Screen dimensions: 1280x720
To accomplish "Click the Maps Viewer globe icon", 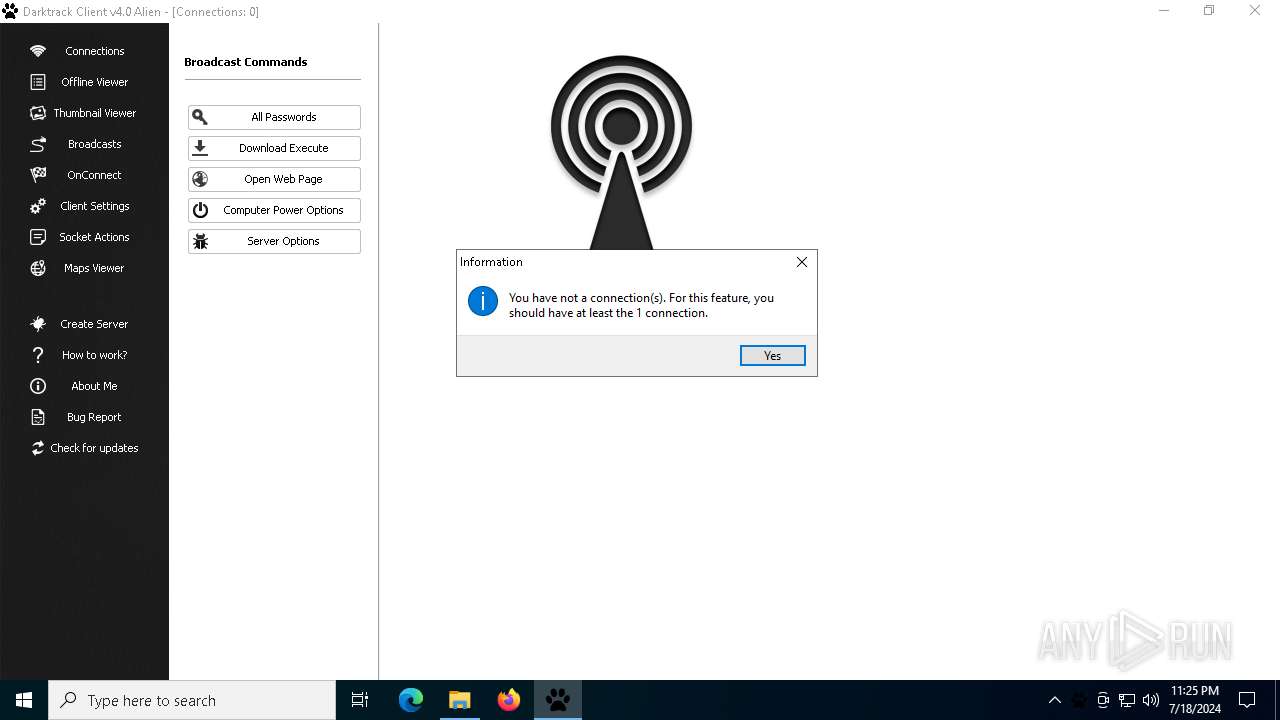I will (38, 268).
